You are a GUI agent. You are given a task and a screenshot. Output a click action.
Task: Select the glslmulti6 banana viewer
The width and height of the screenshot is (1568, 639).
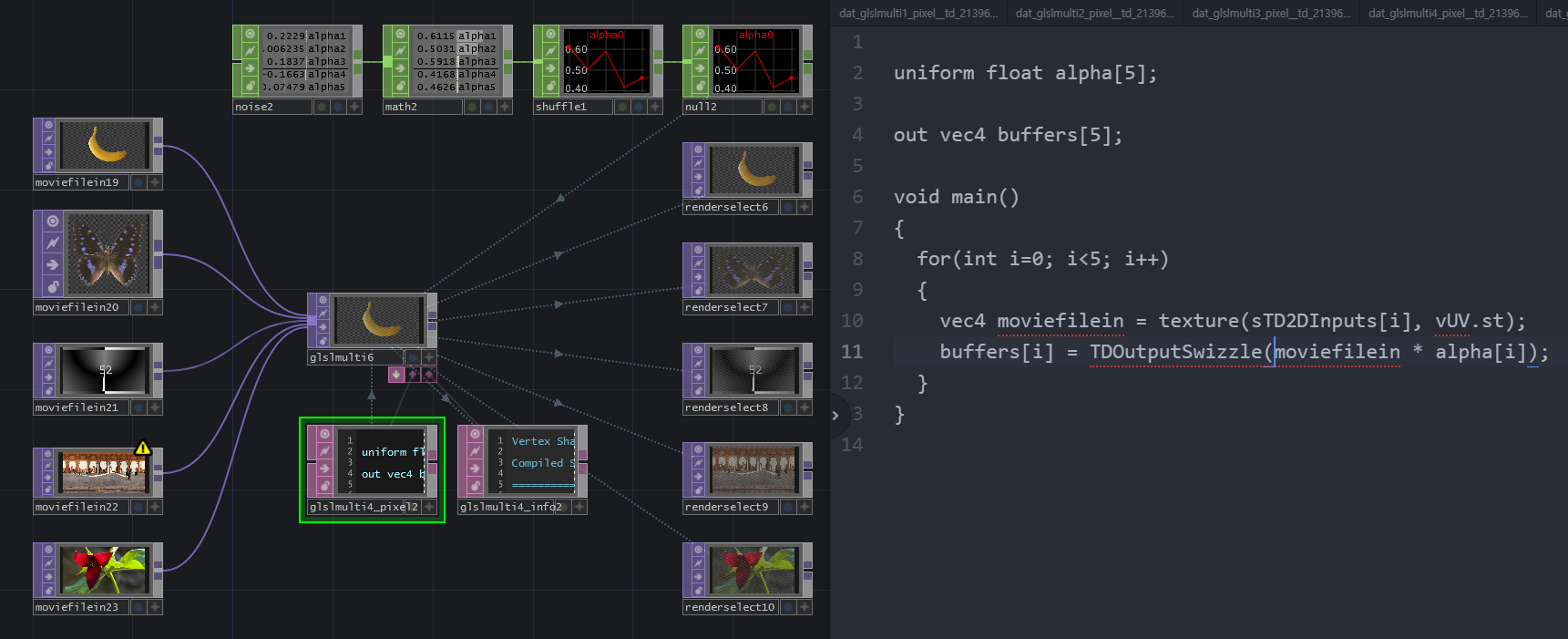(380, 319)
